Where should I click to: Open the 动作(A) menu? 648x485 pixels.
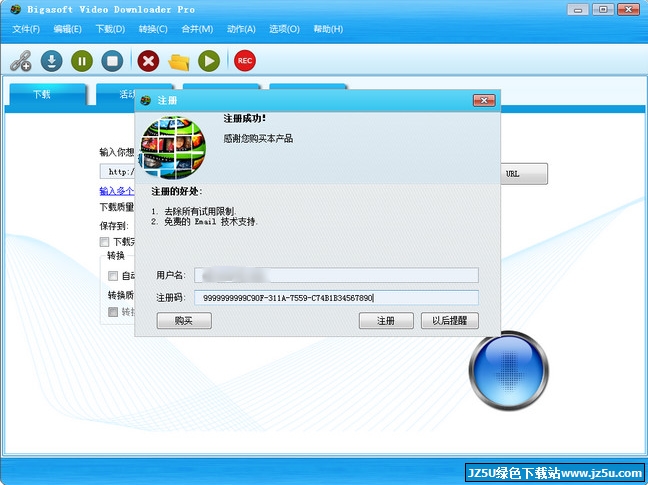pyautogui.click(x=241, y=29)
